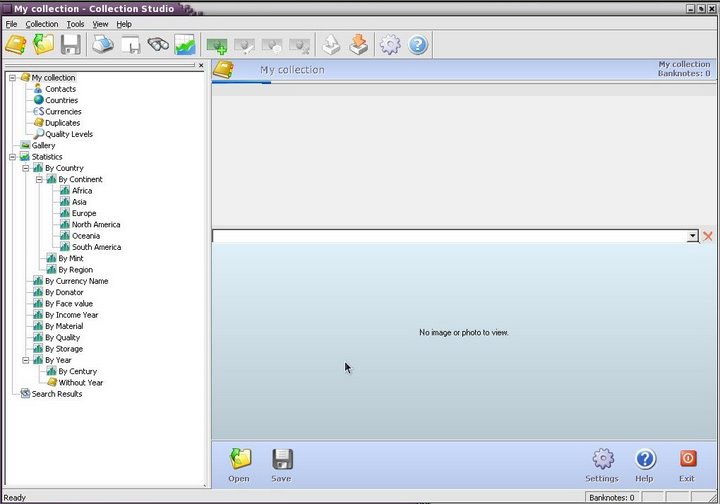The height and width of the screenshot is (504, 720).
Task: Collapse the My collection tree node
Action: pos(12,78)
